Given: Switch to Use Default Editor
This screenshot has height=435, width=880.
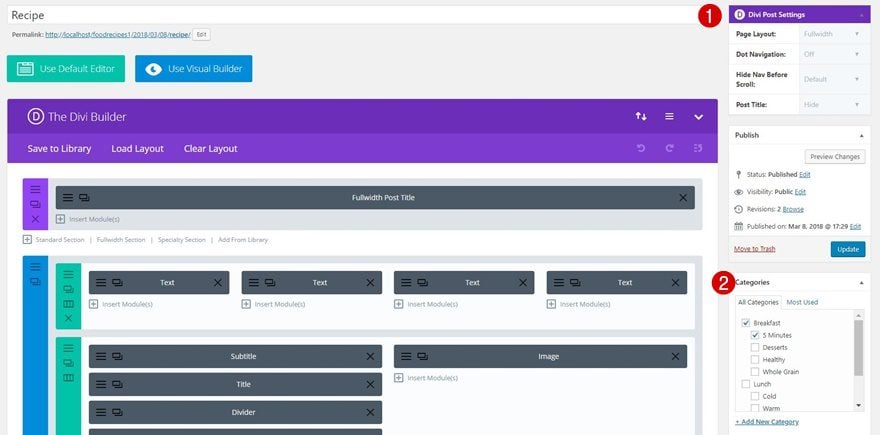Looking at the screenshot, I should pos(66,68).
